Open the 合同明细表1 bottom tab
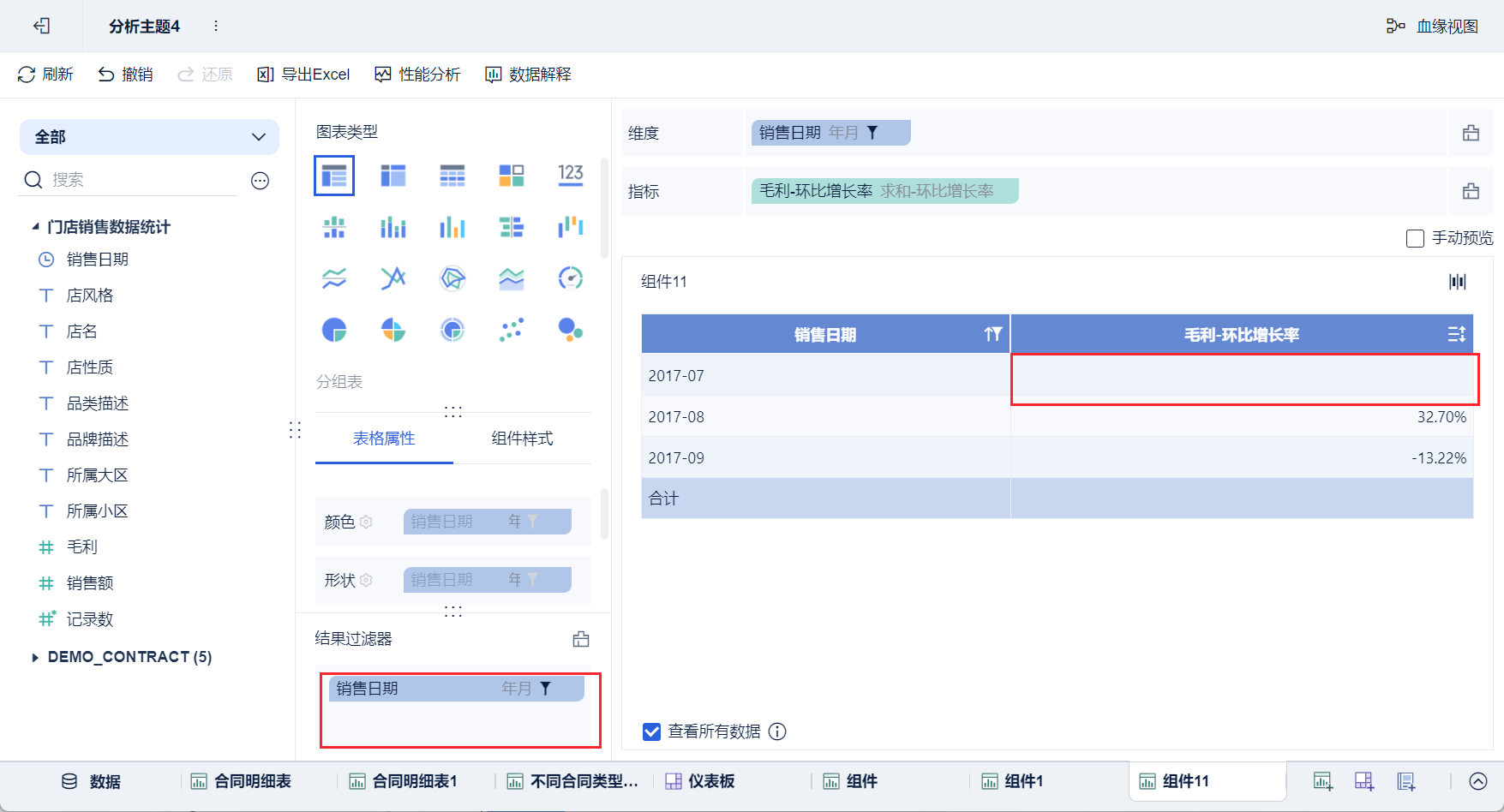The width and height of the screenshot is (1504, 812). [x=404, y=781]
